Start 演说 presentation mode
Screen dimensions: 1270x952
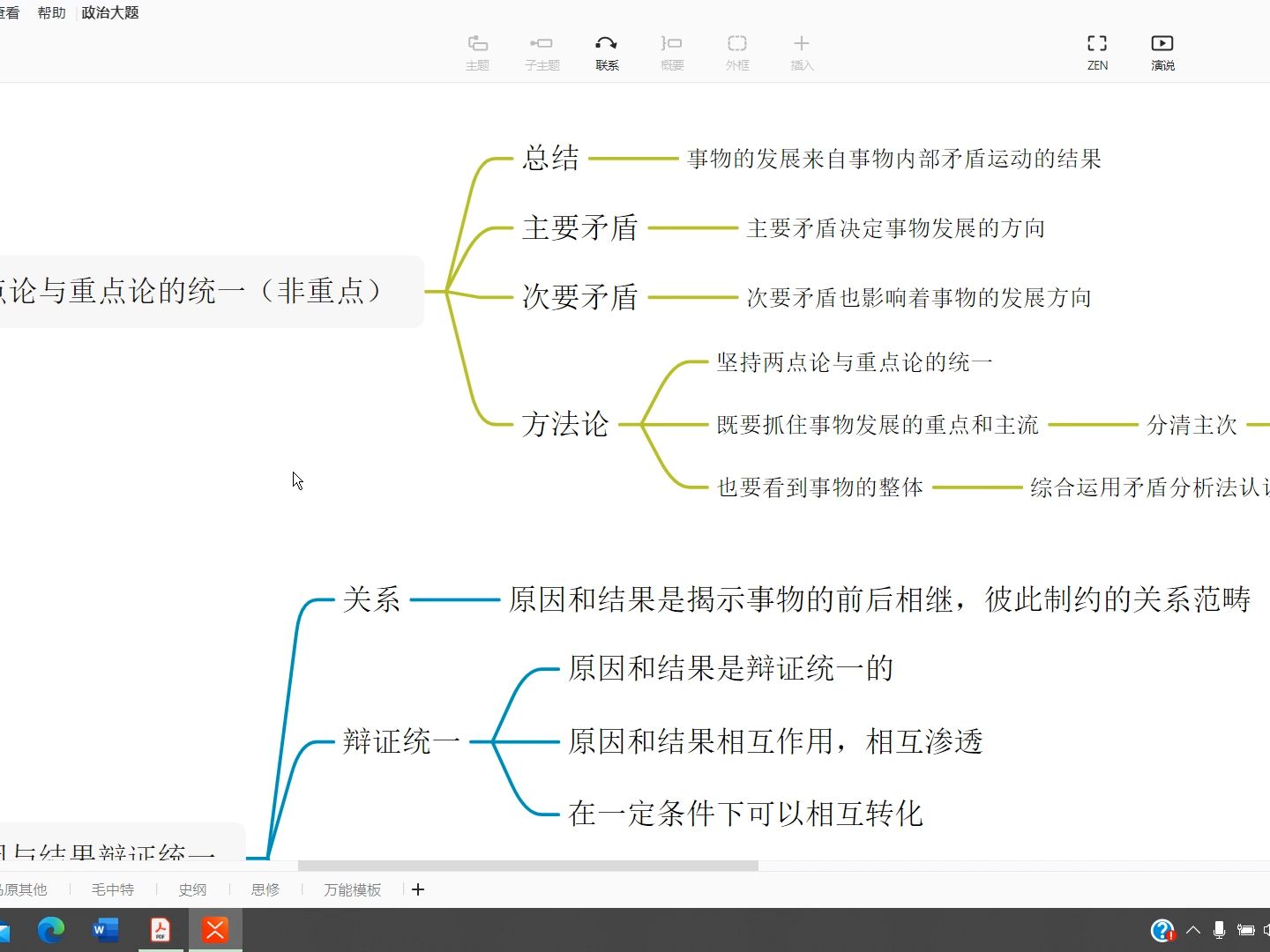pos(1162,52)
